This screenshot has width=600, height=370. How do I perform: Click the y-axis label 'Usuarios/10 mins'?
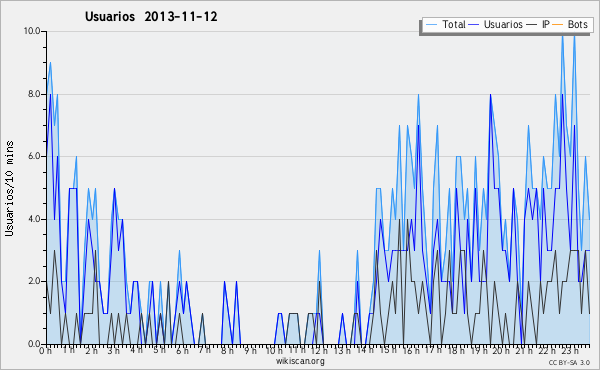(x=9, y=188)
